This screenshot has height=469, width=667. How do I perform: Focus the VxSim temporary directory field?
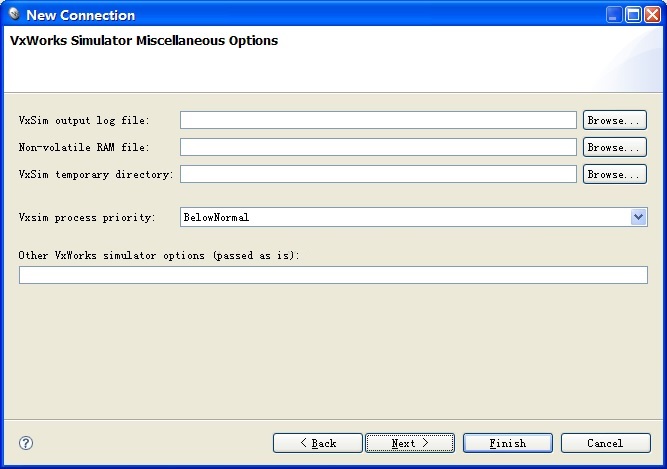point(378,174)
